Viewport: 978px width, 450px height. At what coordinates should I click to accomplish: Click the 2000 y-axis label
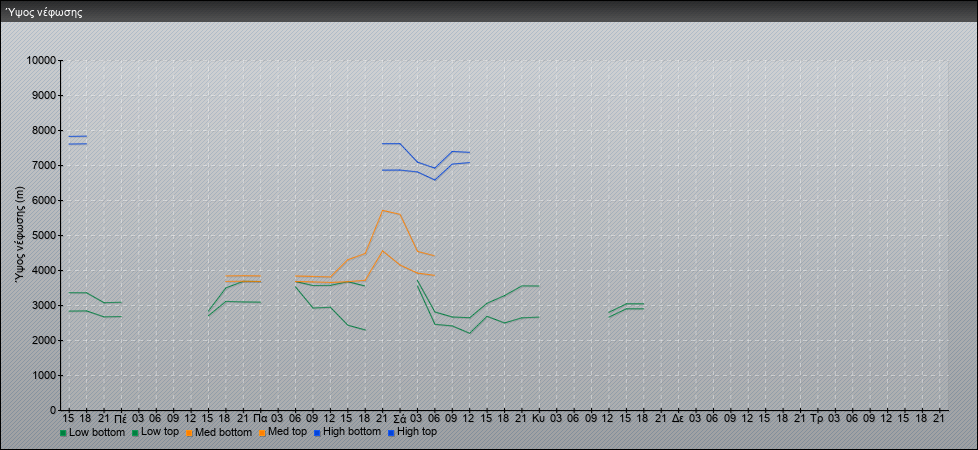click(44, 340)
